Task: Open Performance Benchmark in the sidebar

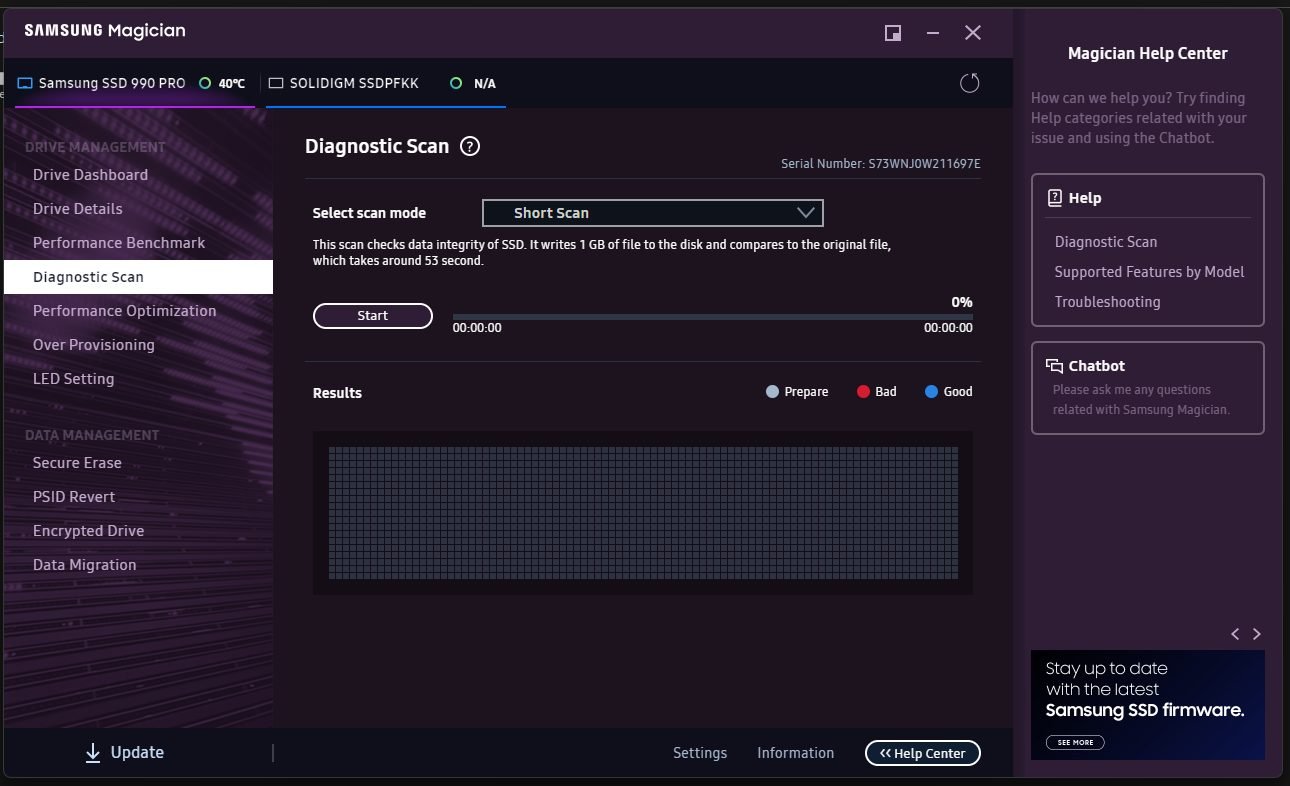Action: (x=119, y=243)
